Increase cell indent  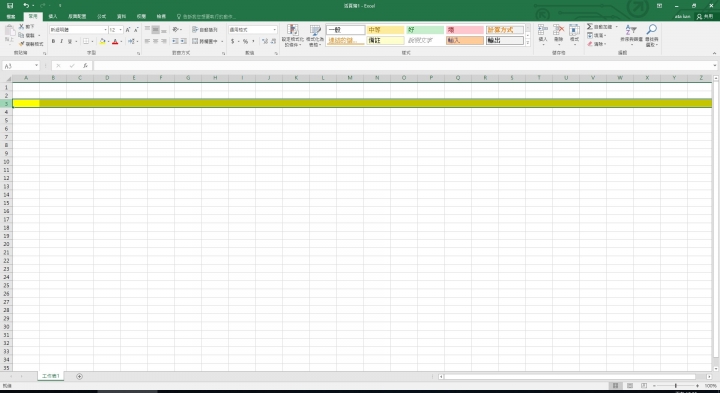point(183,41)
